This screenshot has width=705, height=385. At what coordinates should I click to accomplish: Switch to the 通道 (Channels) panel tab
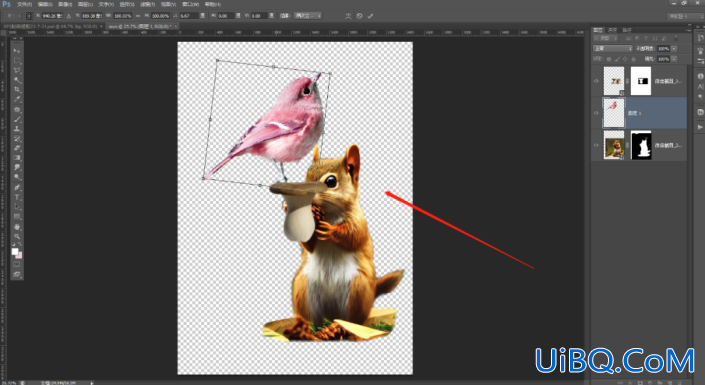[612, 30]
